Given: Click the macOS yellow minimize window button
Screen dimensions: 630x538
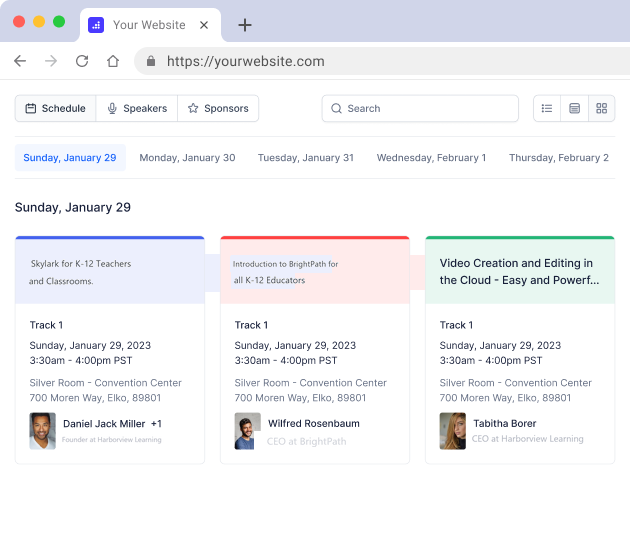Looking at the screenshot, I should pyautogui.click(x=39, y=21).
